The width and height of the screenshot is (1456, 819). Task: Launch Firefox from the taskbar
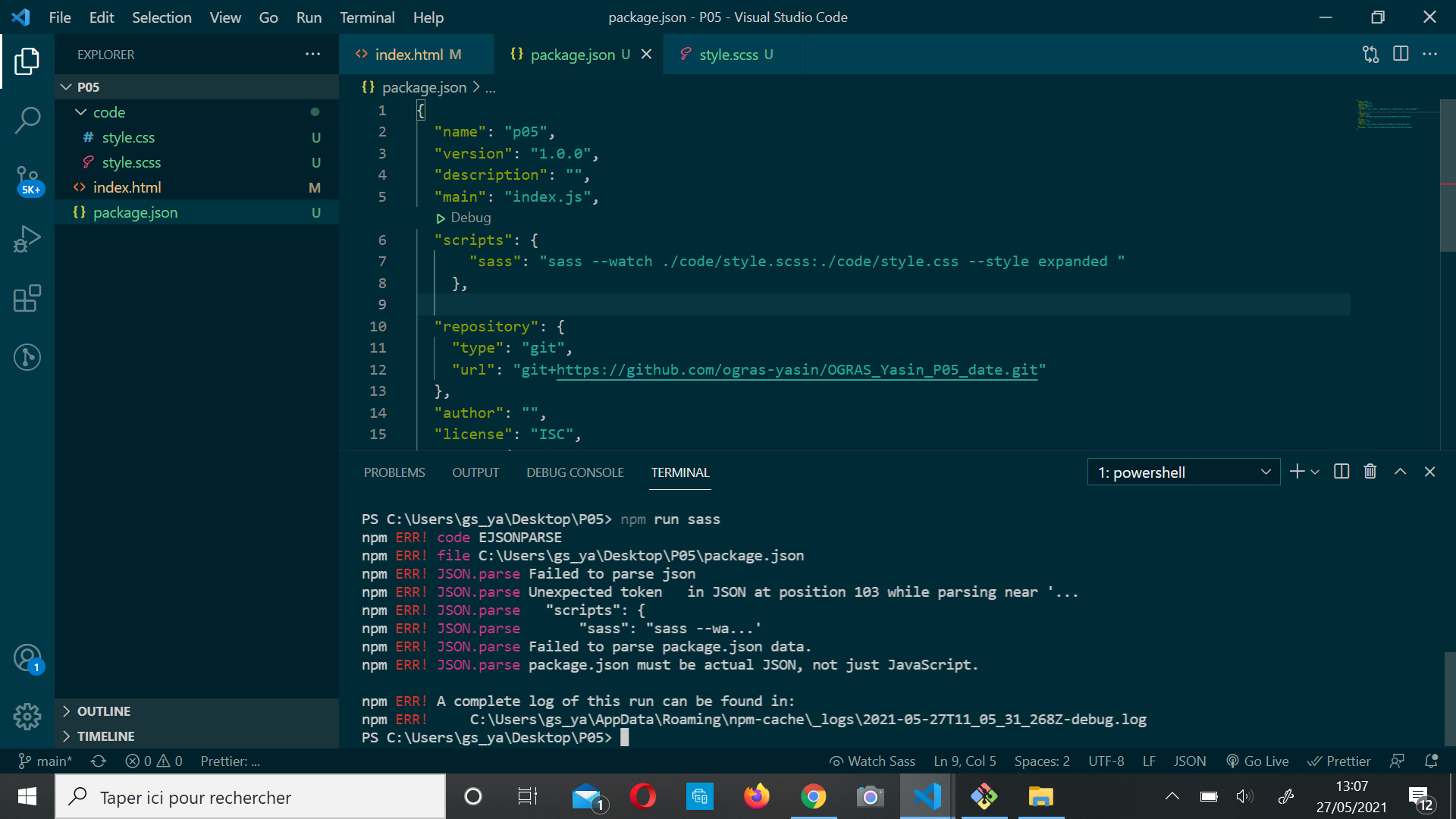tap(756, 796)
